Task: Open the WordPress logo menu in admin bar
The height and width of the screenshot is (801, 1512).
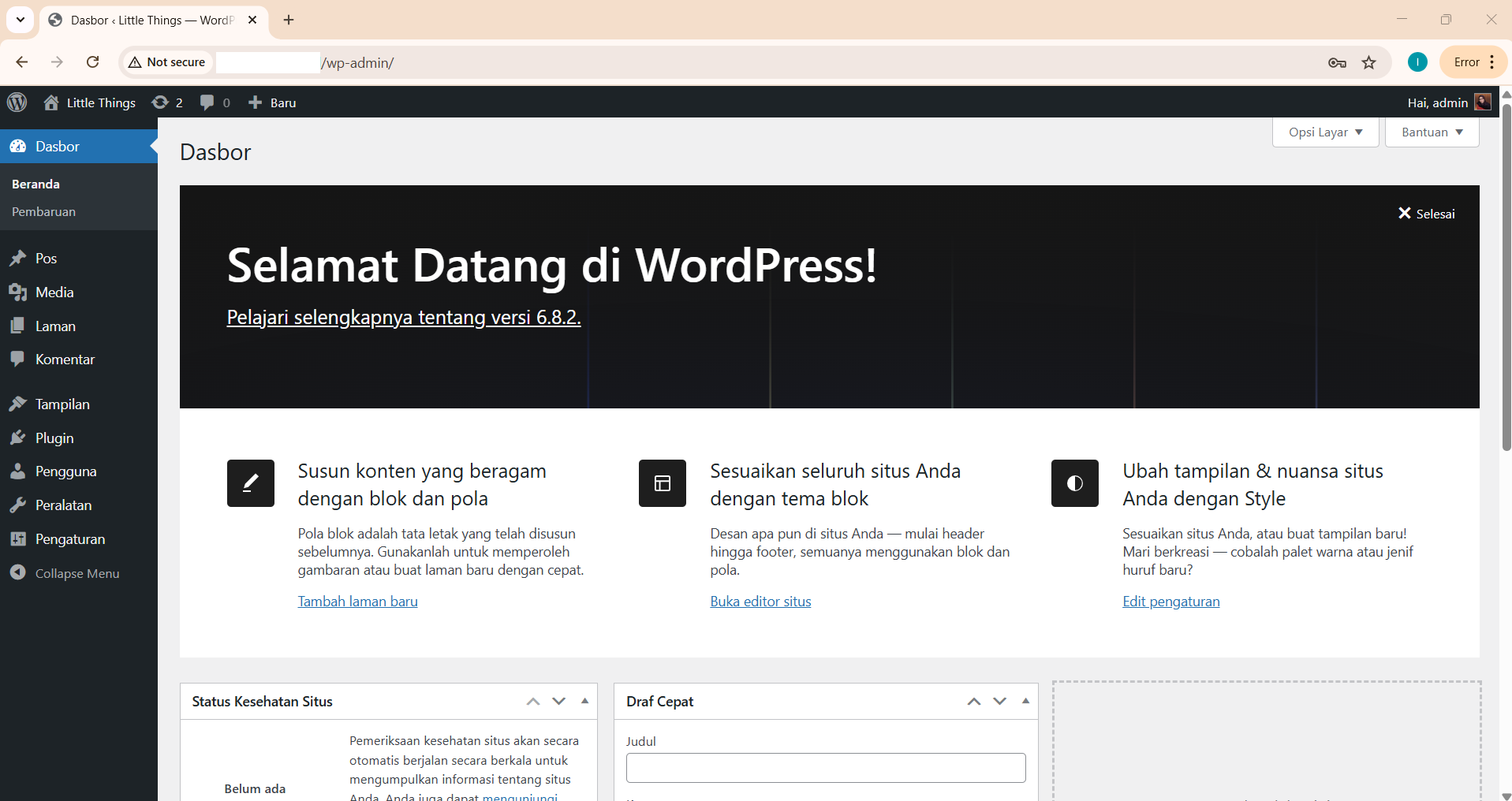Action: 17,102
